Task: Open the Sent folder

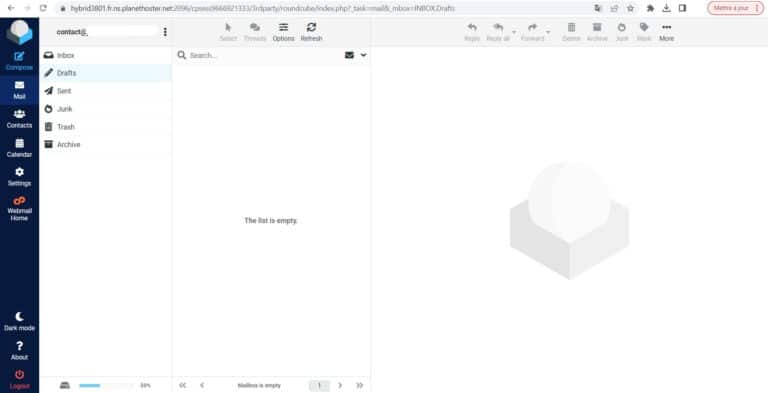Action: [105, 91]
